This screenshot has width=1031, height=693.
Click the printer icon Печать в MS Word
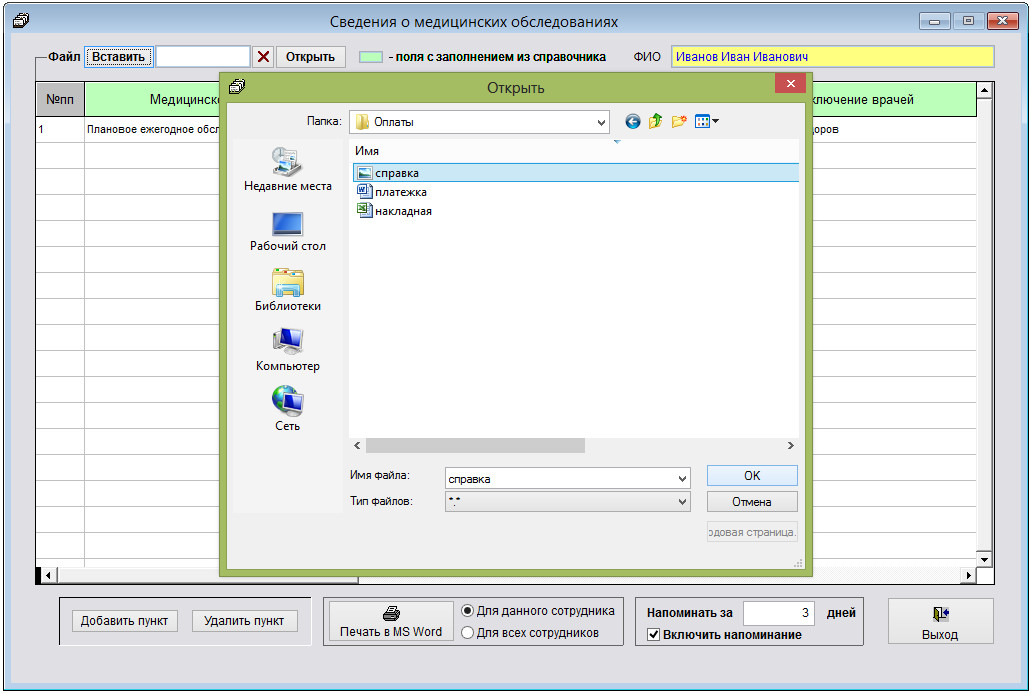pos(391,621)
